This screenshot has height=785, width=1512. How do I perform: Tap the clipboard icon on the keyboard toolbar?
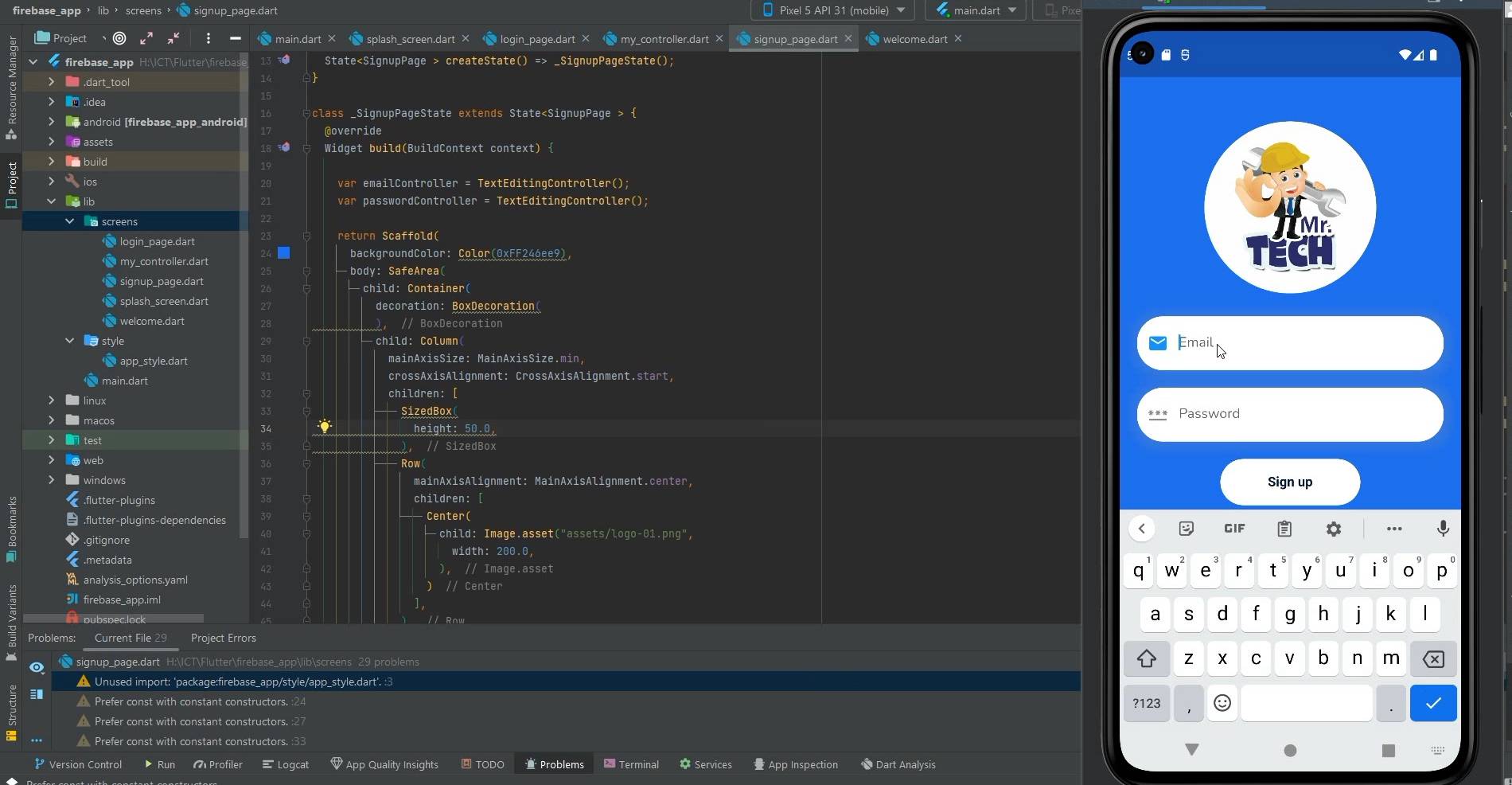click(x=1284, y=529)
